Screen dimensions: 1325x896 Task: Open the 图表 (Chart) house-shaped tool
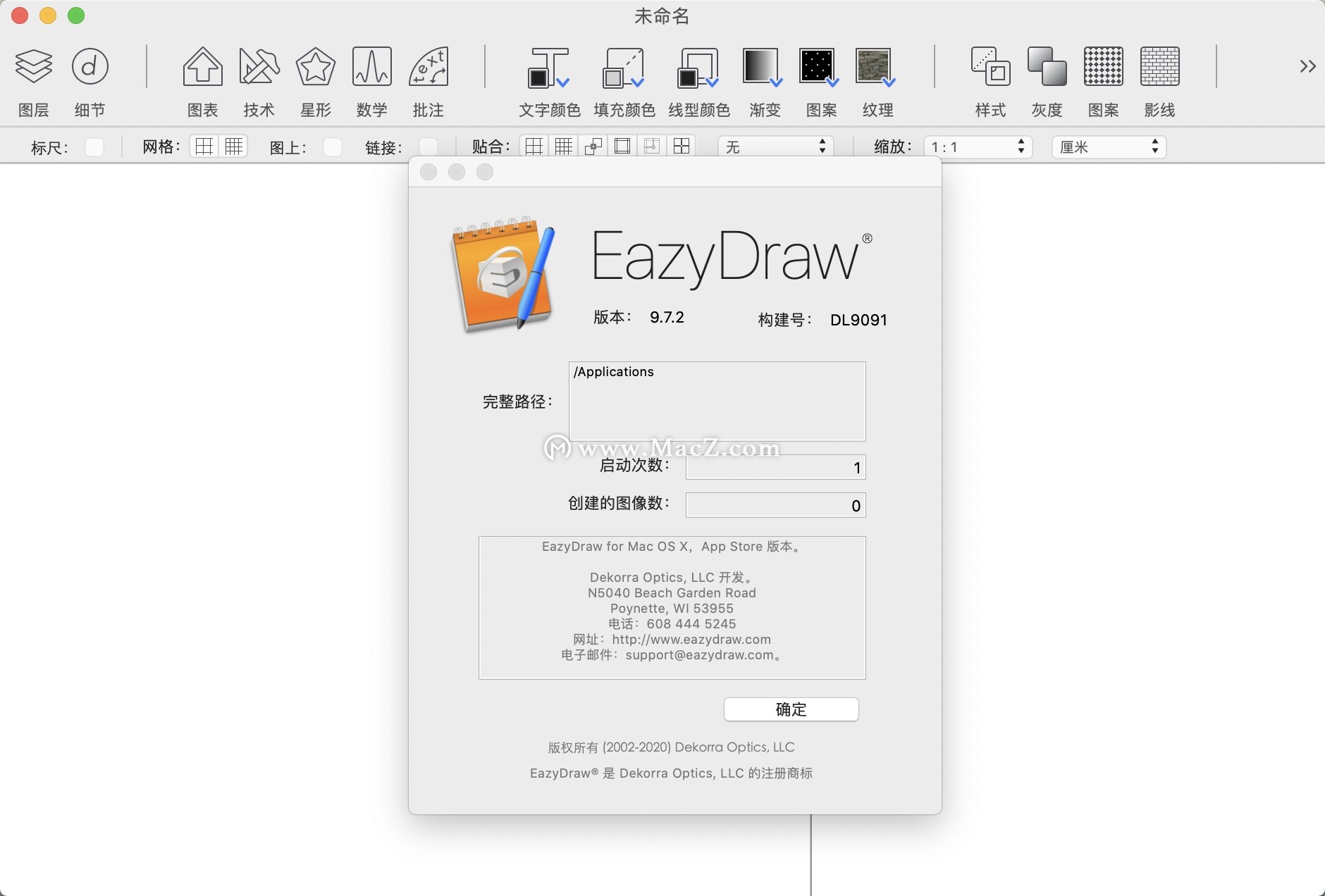click(203, 66)
